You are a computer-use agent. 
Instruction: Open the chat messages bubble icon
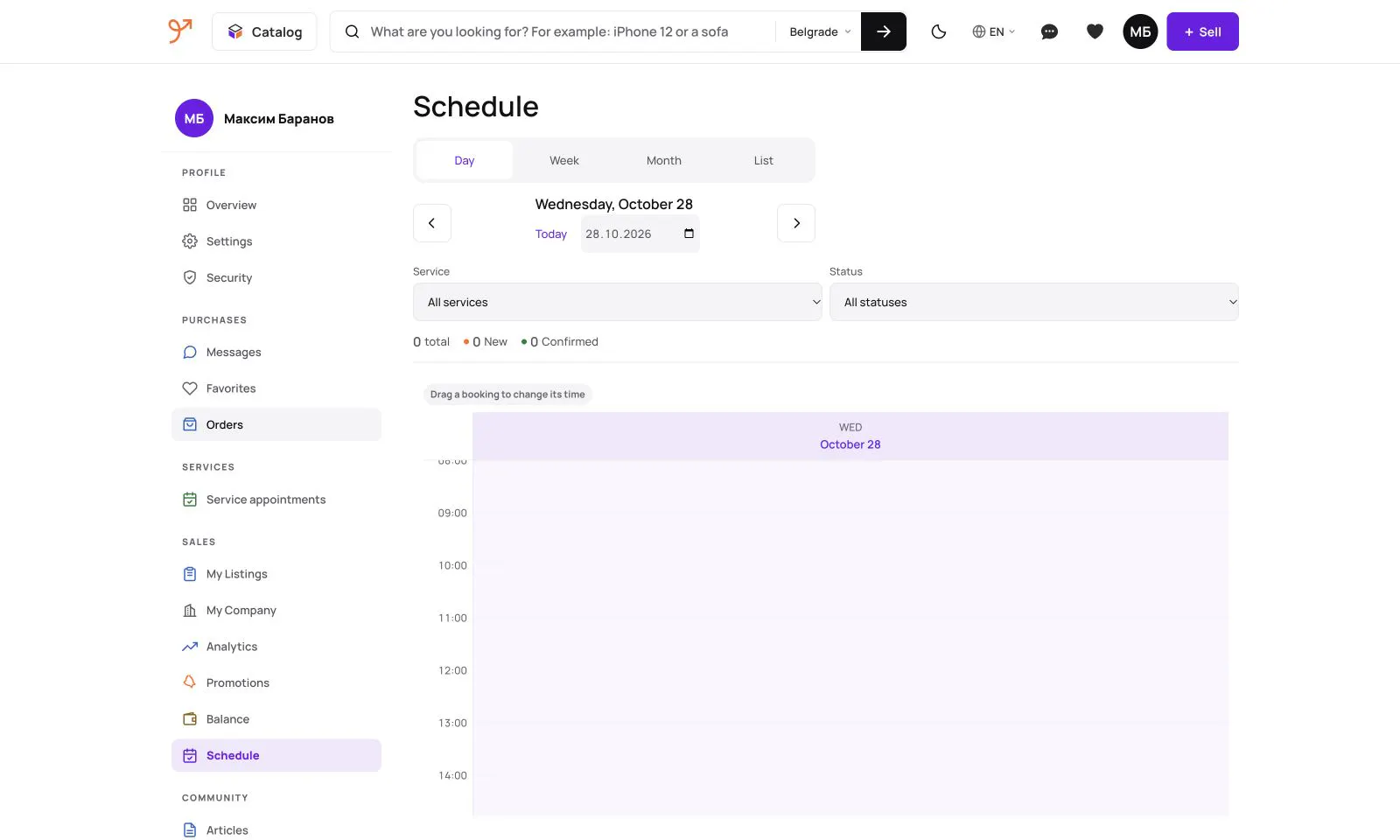pyautogui.click(x=1049, y=31)
